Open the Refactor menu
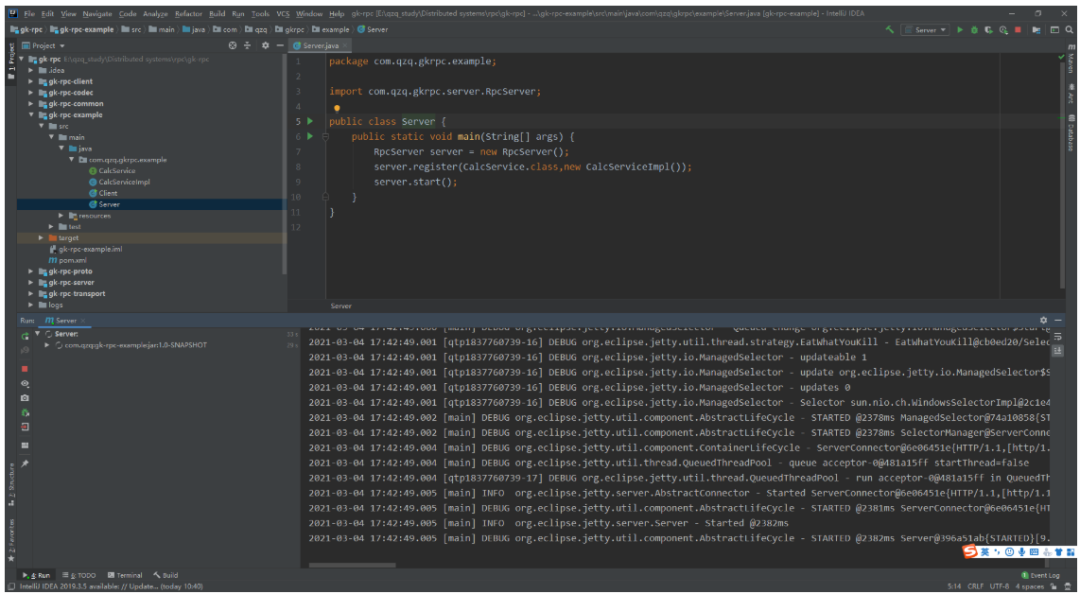The image size is (1080, 594). pyautogui.click(x=188, y=14)
